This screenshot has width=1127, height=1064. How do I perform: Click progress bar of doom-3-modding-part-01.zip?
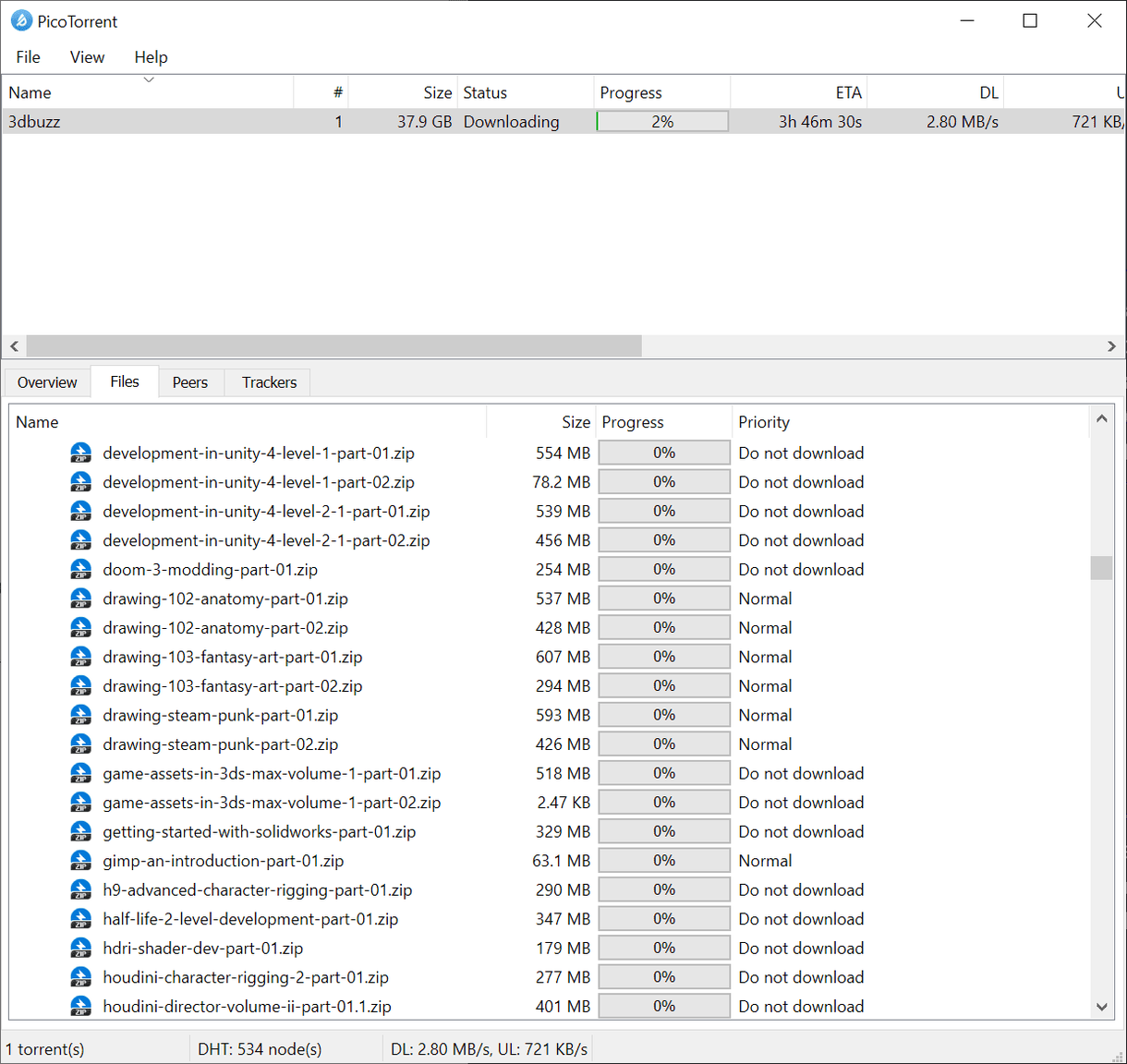664,569
